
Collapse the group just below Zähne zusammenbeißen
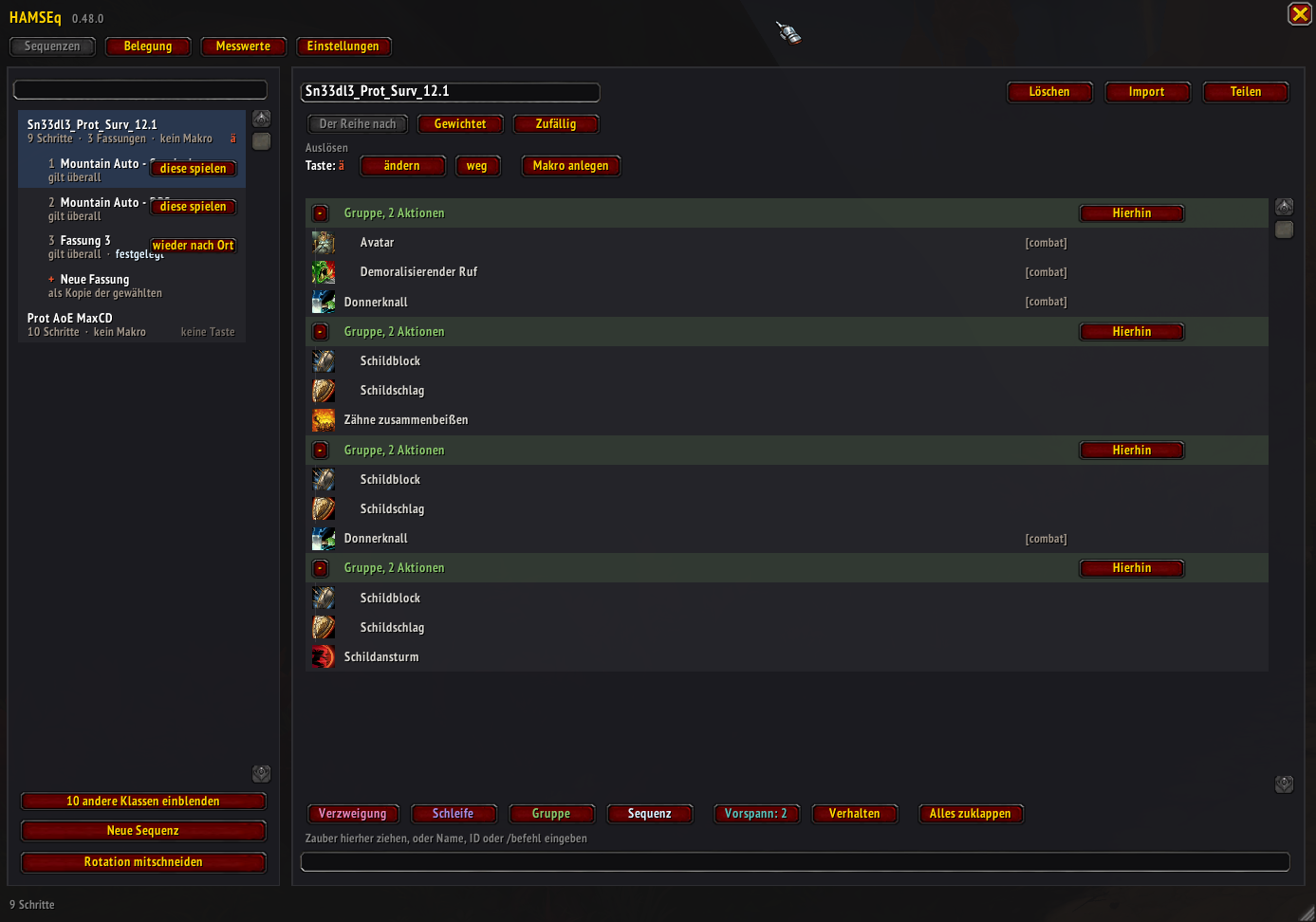[321, 451]
